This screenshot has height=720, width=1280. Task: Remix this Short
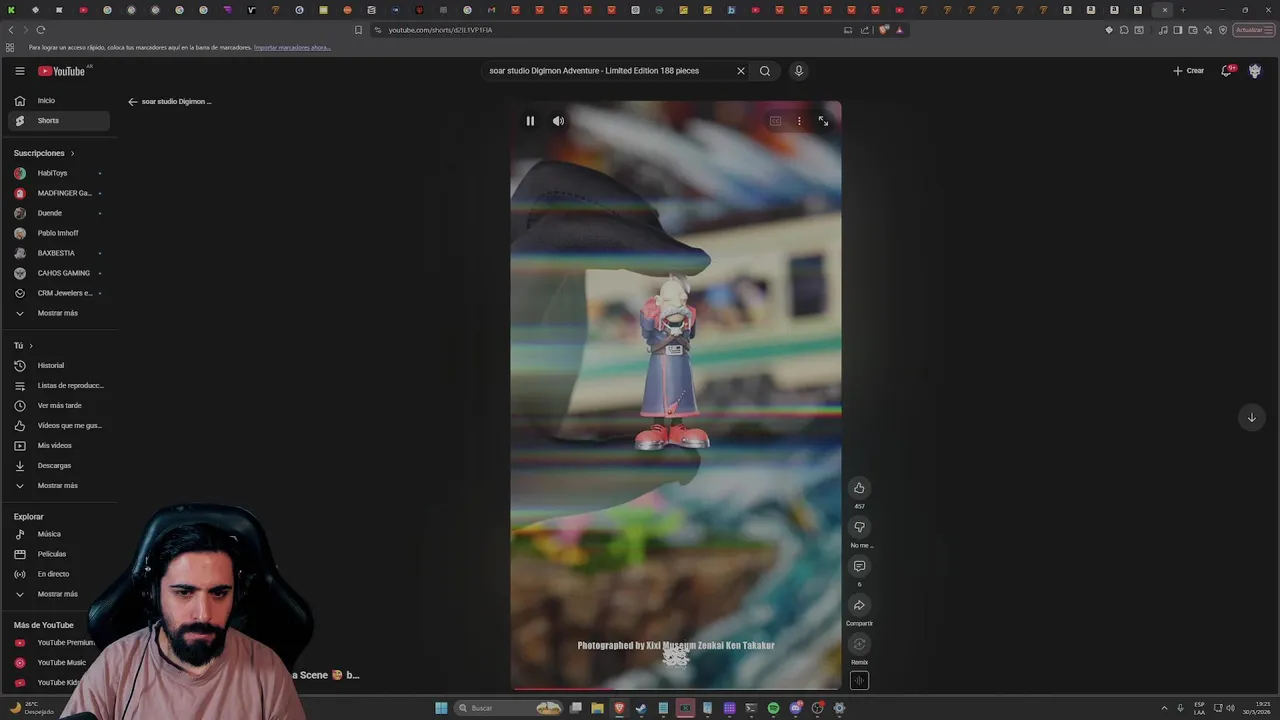coord(859,644)
